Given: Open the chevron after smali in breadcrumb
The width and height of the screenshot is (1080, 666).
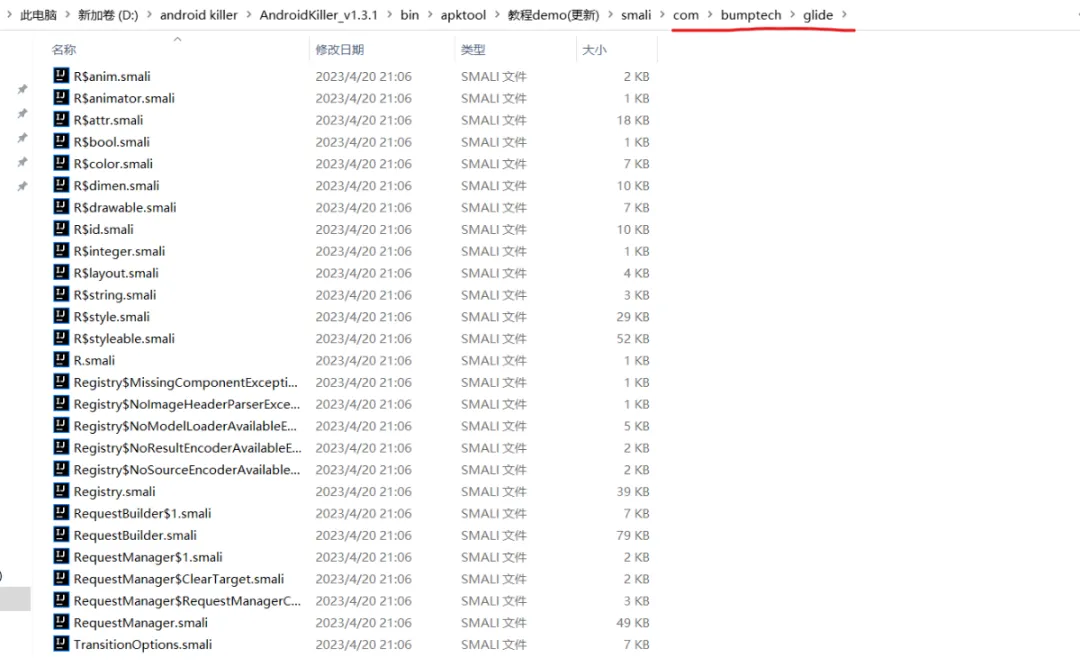Looking at the screenshot, I should tap(662, 14).
